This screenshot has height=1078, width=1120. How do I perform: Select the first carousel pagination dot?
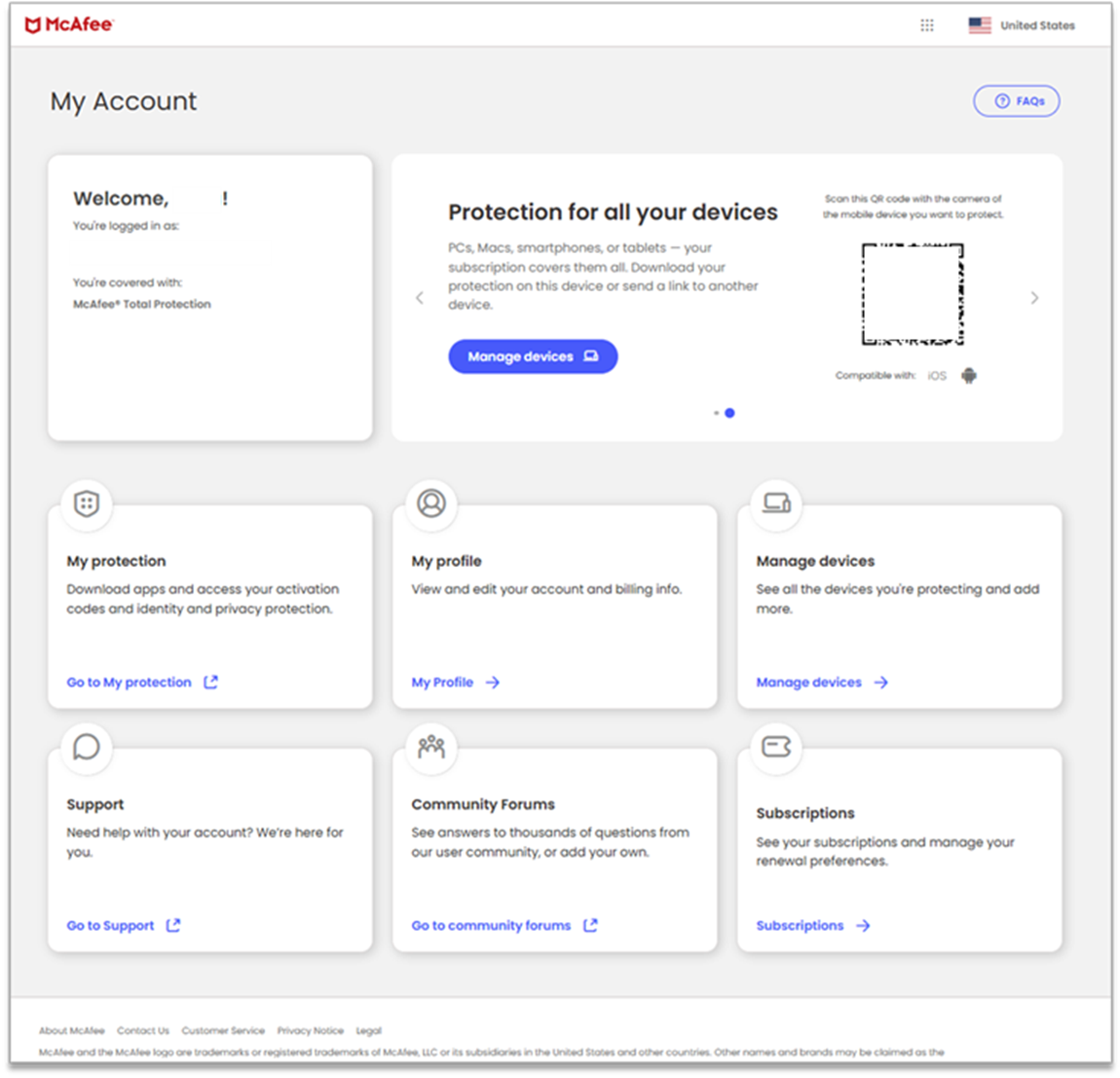coord(716,413)
